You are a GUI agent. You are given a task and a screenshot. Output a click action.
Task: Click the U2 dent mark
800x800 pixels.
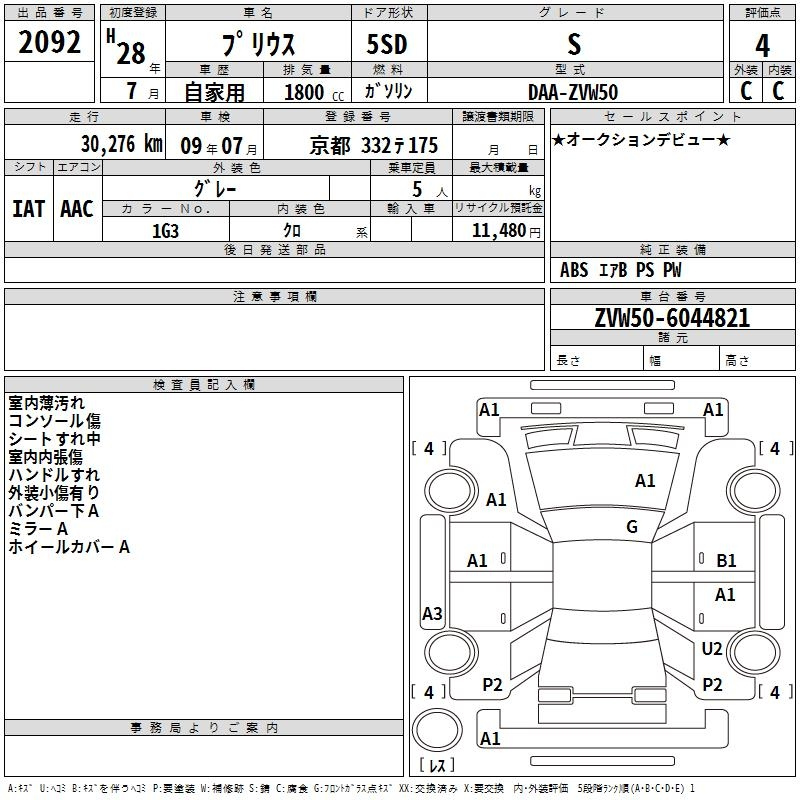[712, 649]
